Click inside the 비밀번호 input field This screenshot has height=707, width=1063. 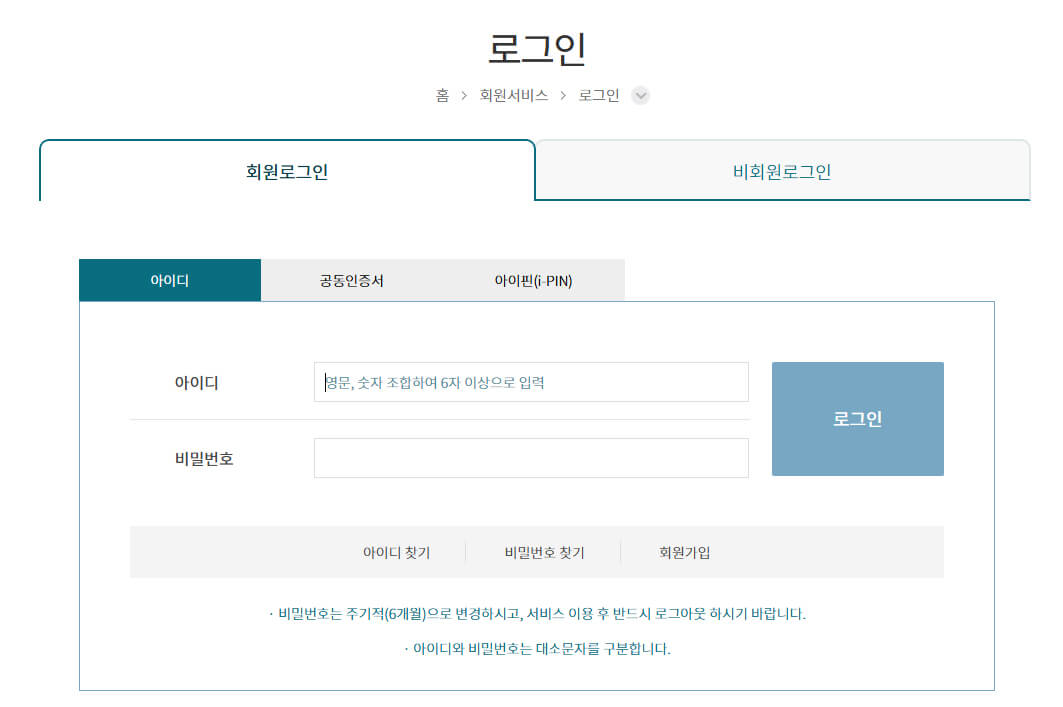coord(530,457)
